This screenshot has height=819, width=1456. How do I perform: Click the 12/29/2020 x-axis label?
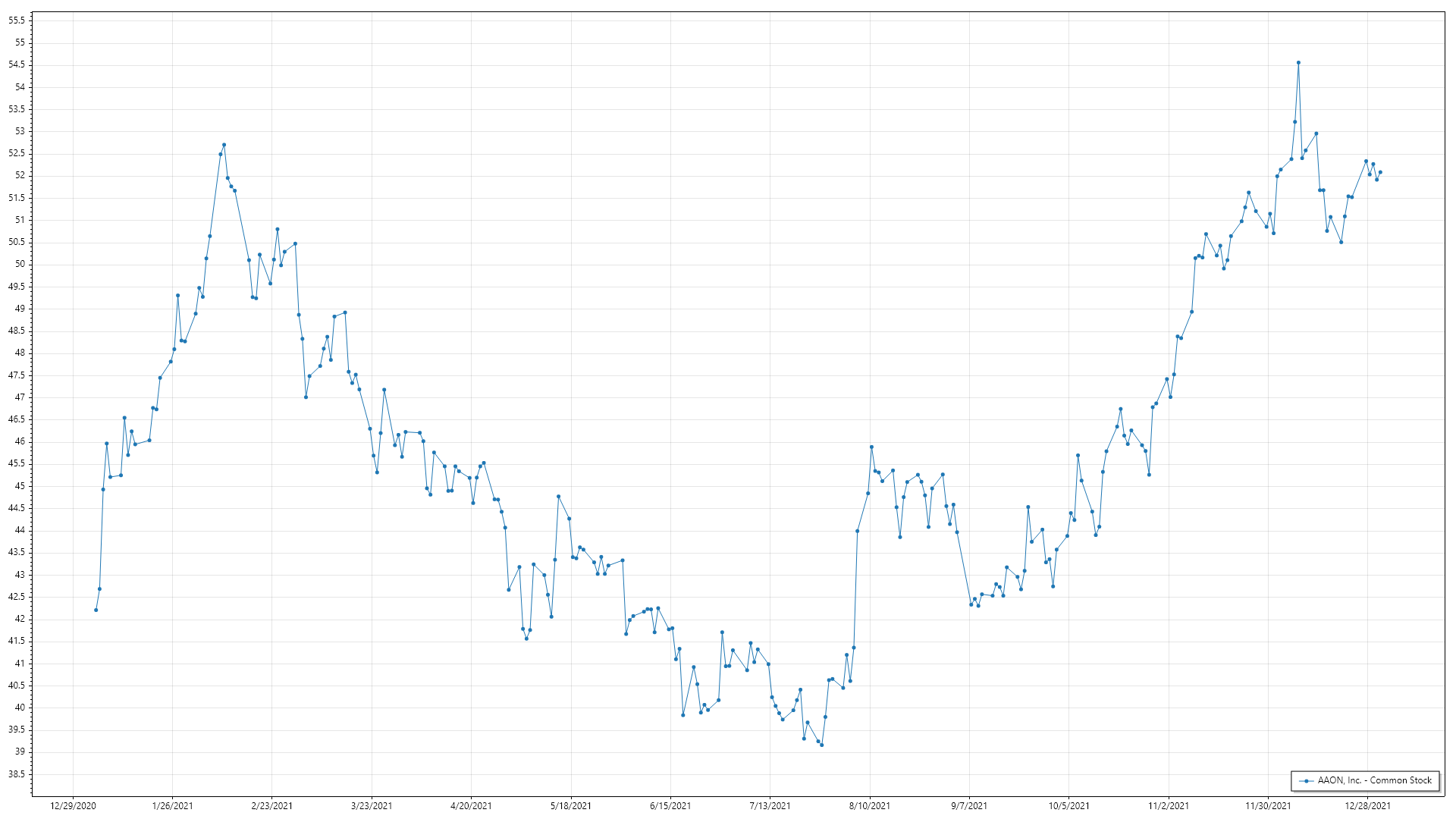click(x=73, y=805)
